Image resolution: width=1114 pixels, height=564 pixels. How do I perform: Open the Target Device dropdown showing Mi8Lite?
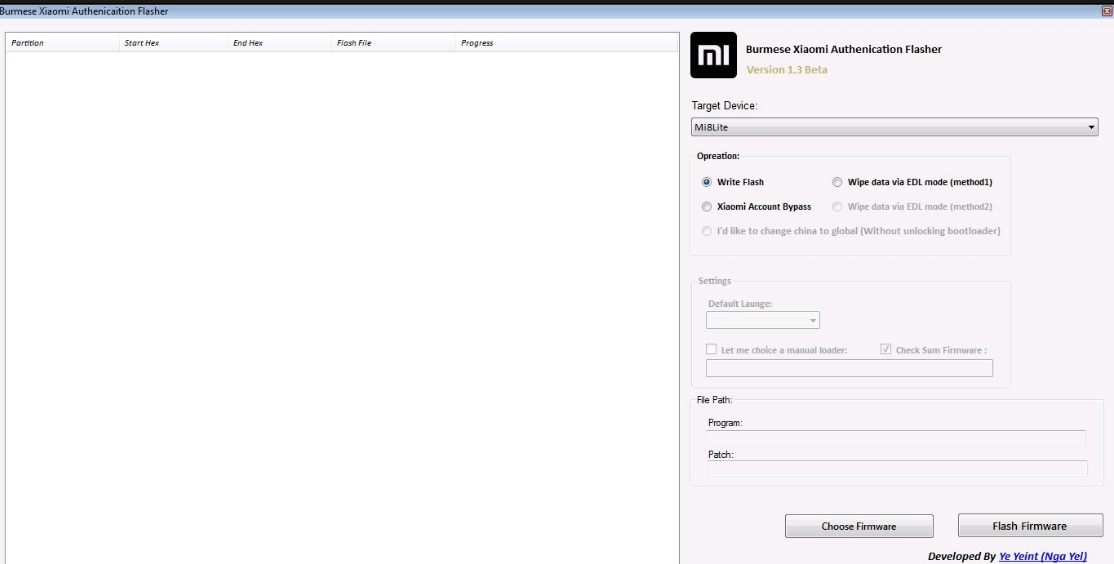[x=894, y=127]
